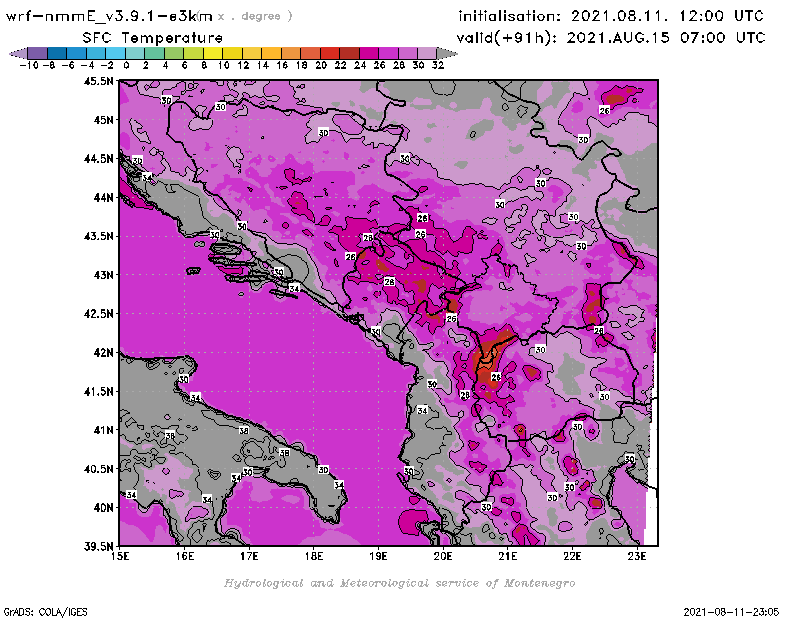Select the purple -10 to -8 color swatch
This screenshot has width=800, height=618.
click(36, 52)
